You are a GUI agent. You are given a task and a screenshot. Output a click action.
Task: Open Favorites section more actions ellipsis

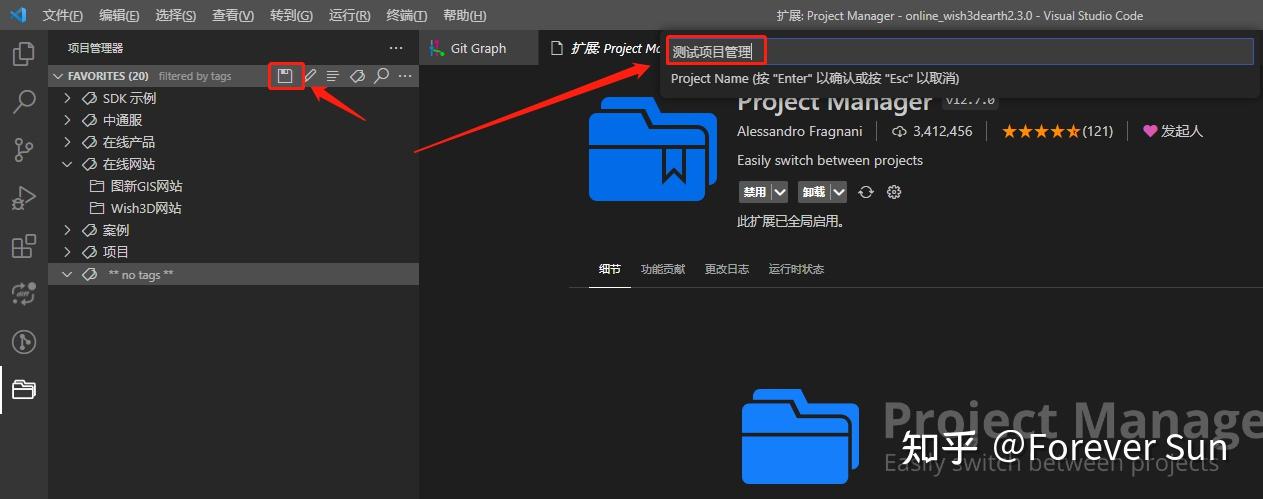click(405, 76)
